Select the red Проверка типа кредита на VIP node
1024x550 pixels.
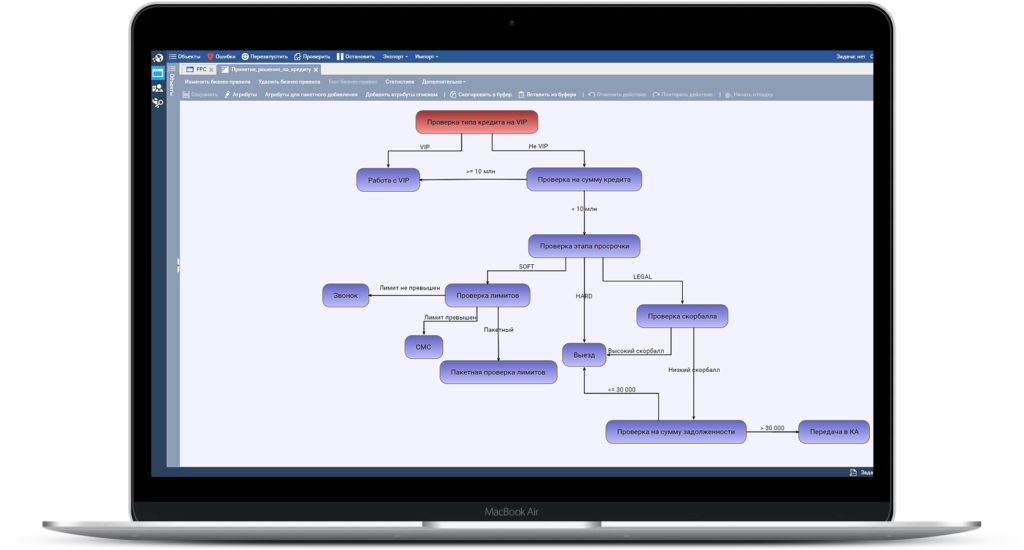(477, 122)
